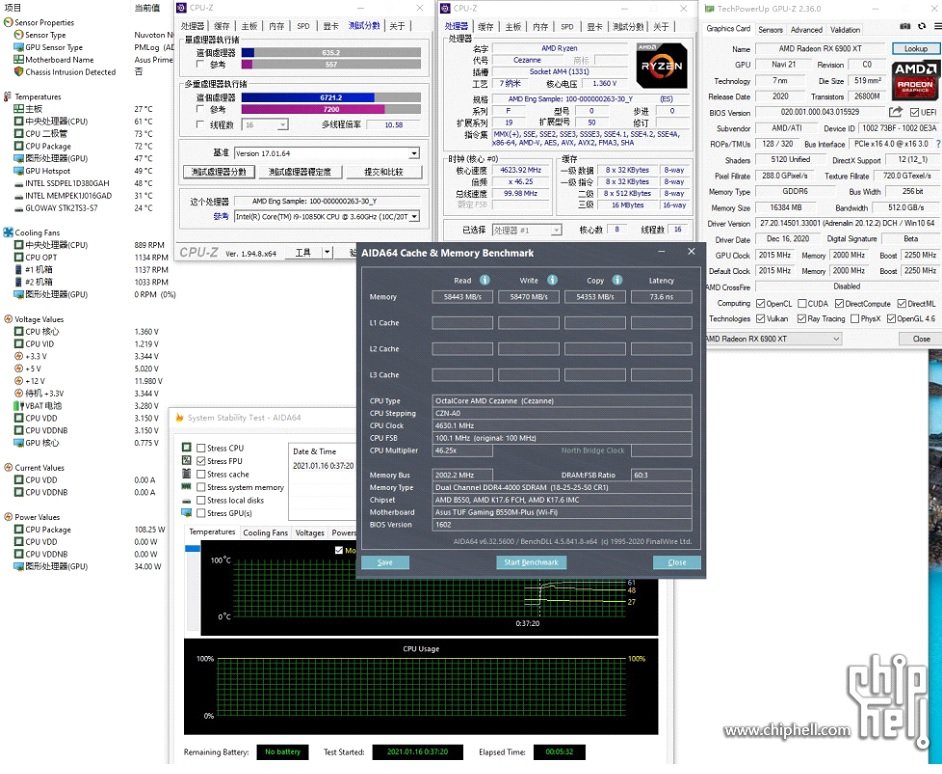Click the Lookup button in GPU-Z
942x774 pixels.
point(915,48)
